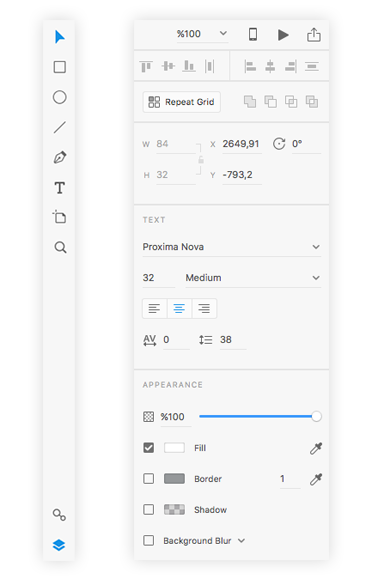Image resolution: width=369 pixels, height=587 pixels.
Task: Set text alignment to left
Action: point(155,308)
